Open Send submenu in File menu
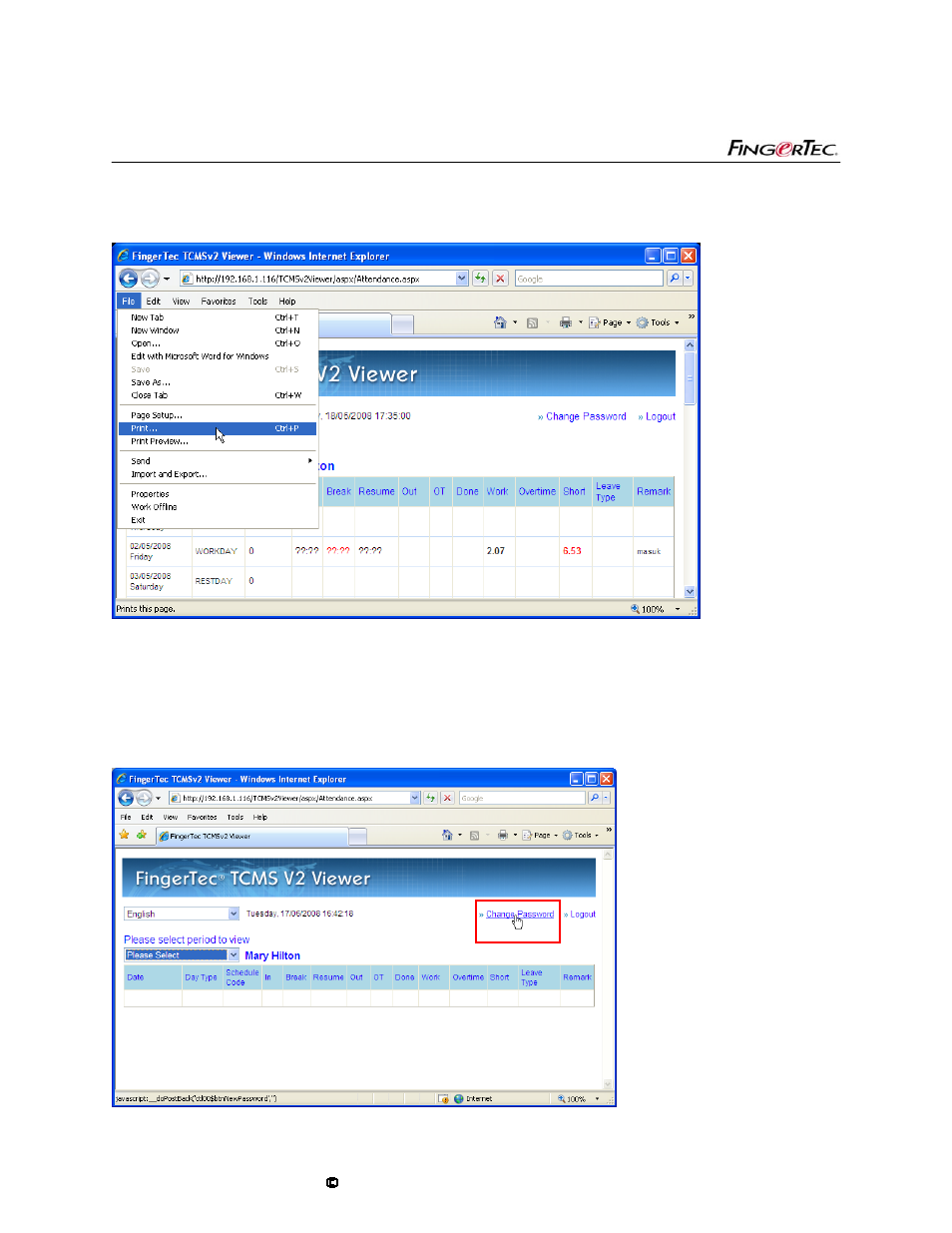The width and height of the screenshot is (952, 1233). [x=218, y=461]
